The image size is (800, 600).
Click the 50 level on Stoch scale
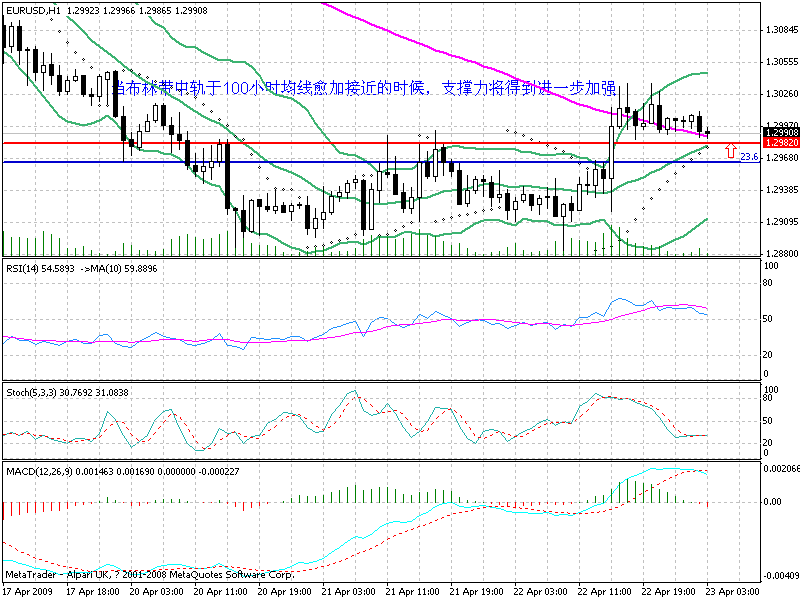click(x=767, y=421)
